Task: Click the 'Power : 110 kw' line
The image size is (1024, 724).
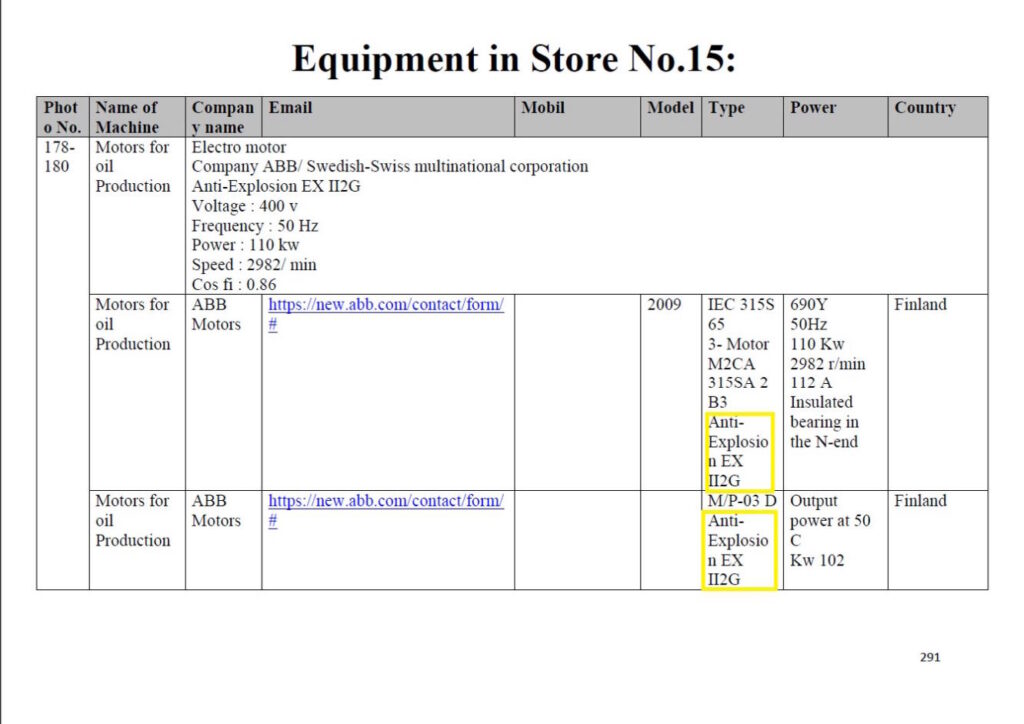Action: point(245,245)
